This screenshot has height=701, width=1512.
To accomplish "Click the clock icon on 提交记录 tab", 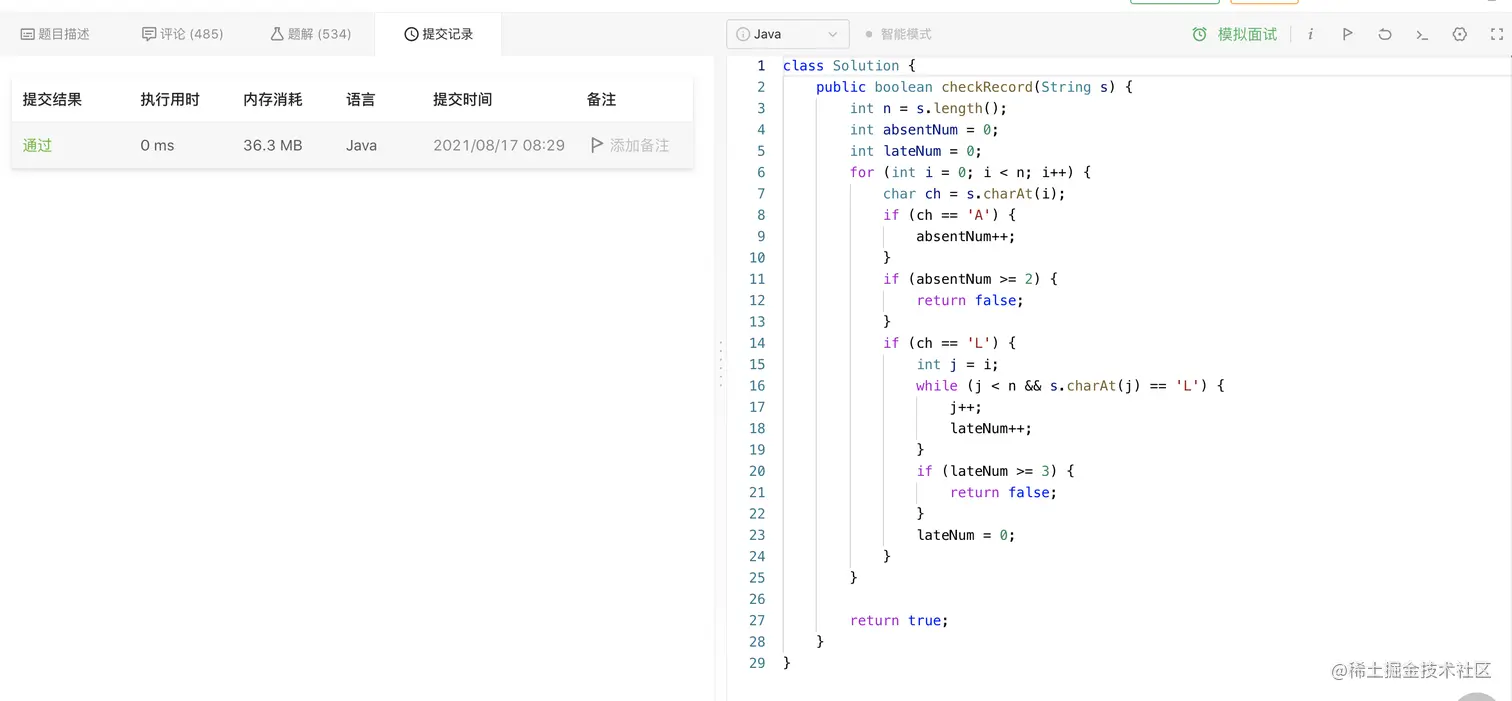I will click(411, 34).
